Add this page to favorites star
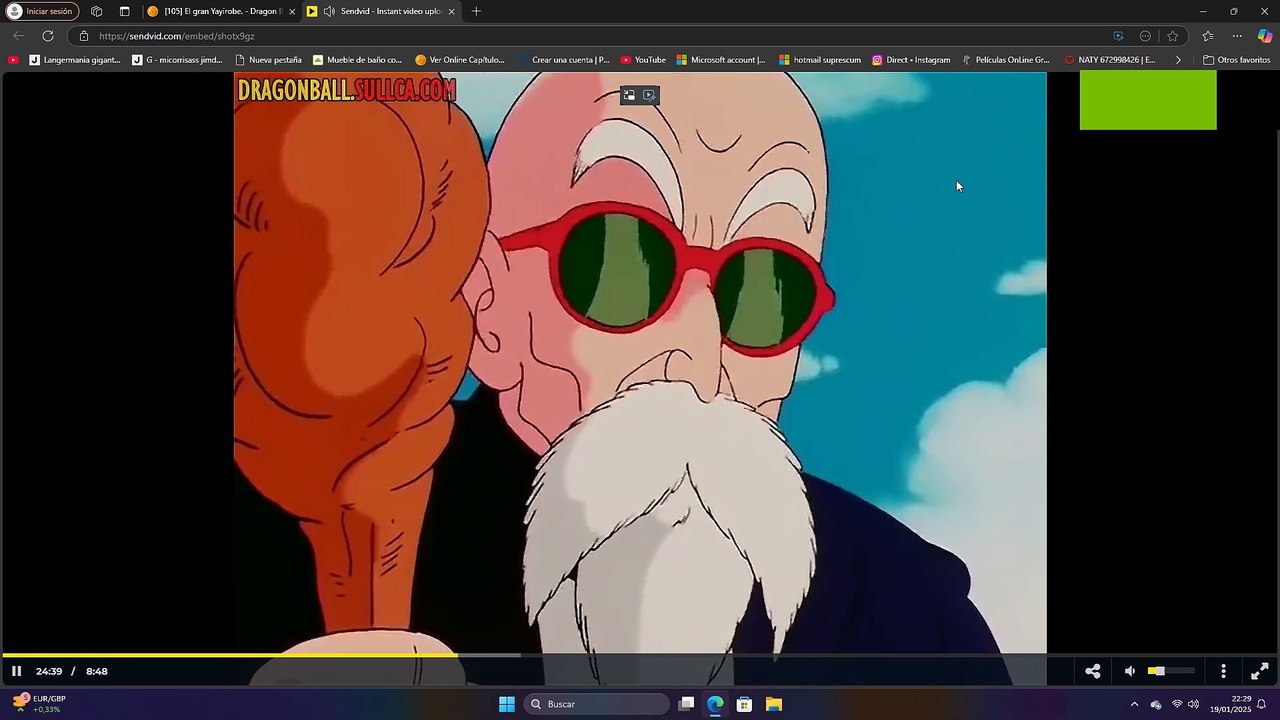The height and width of the screenshot is (720, 1280). tap(1172, 36)
